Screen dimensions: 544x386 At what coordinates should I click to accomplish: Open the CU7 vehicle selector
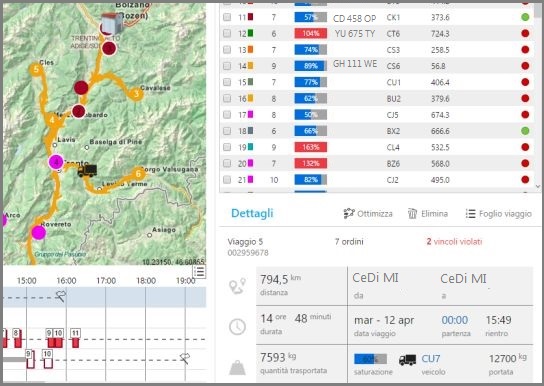[x=431, y=359]
